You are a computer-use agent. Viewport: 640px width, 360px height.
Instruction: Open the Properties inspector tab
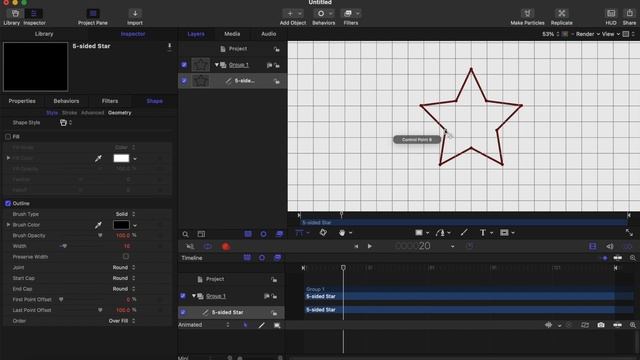click(x=22, y=101)
